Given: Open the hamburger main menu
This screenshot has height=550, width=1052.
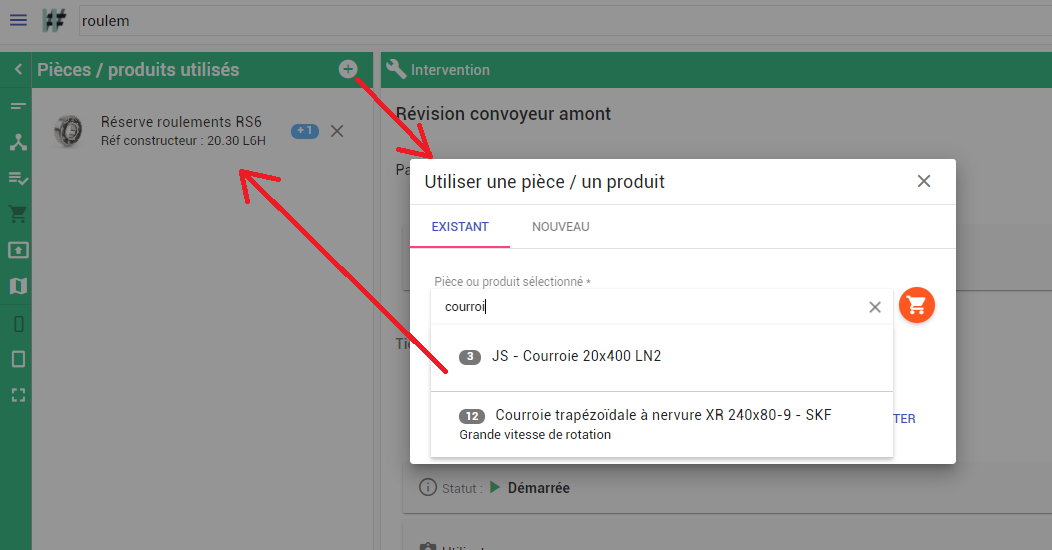Looking at the screenshot, I should (18, 20).
